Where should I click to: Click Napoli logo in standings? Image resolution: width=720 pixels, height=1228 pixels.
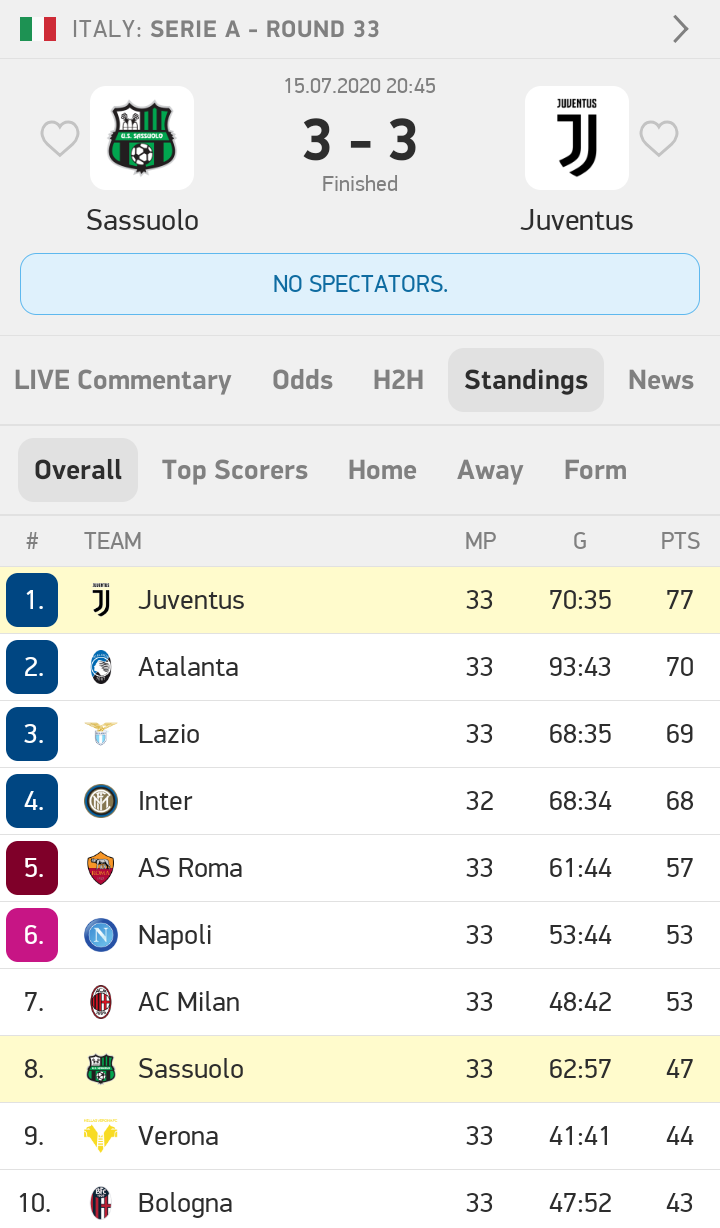point(101,935)
